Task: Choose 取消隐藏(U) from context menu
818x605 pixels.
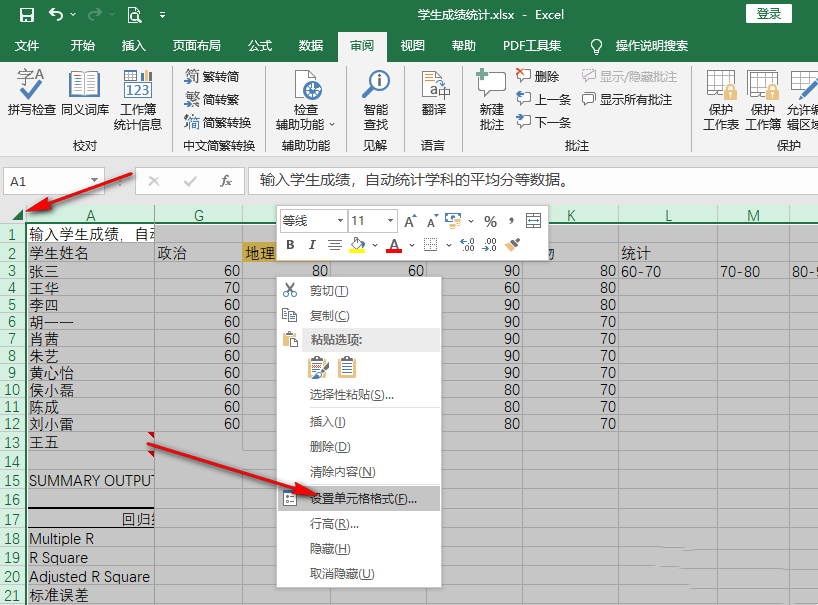Action: [x=359, y=574]
